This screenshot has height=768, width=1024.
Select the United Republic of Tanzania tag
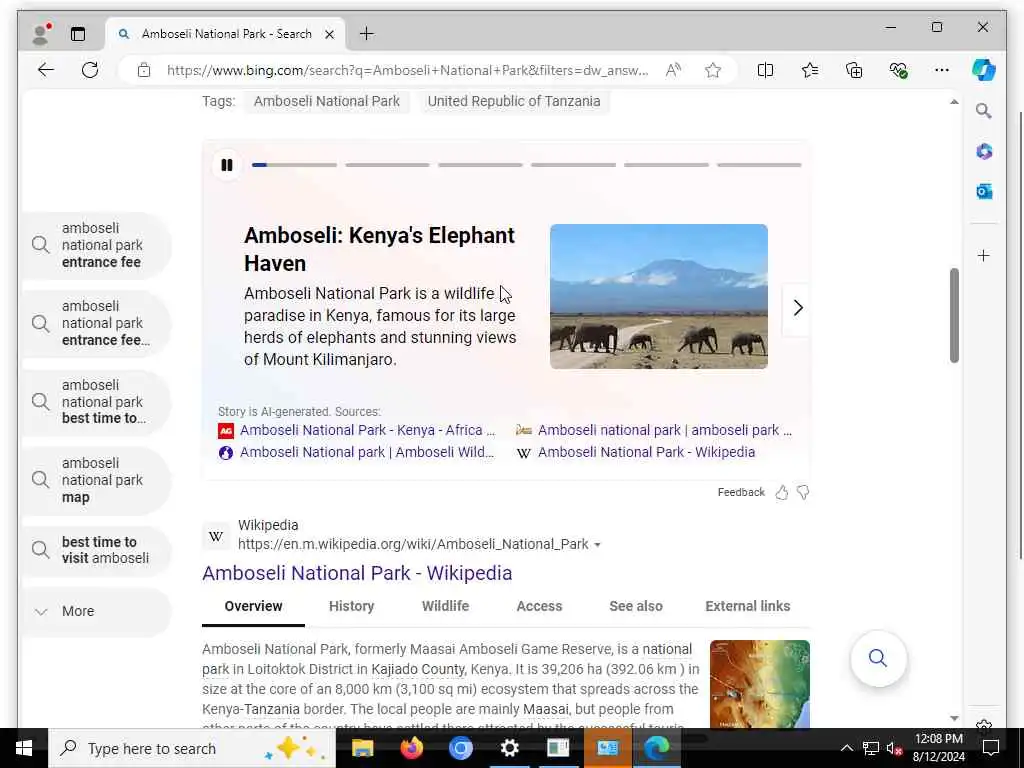coord(514,101)
